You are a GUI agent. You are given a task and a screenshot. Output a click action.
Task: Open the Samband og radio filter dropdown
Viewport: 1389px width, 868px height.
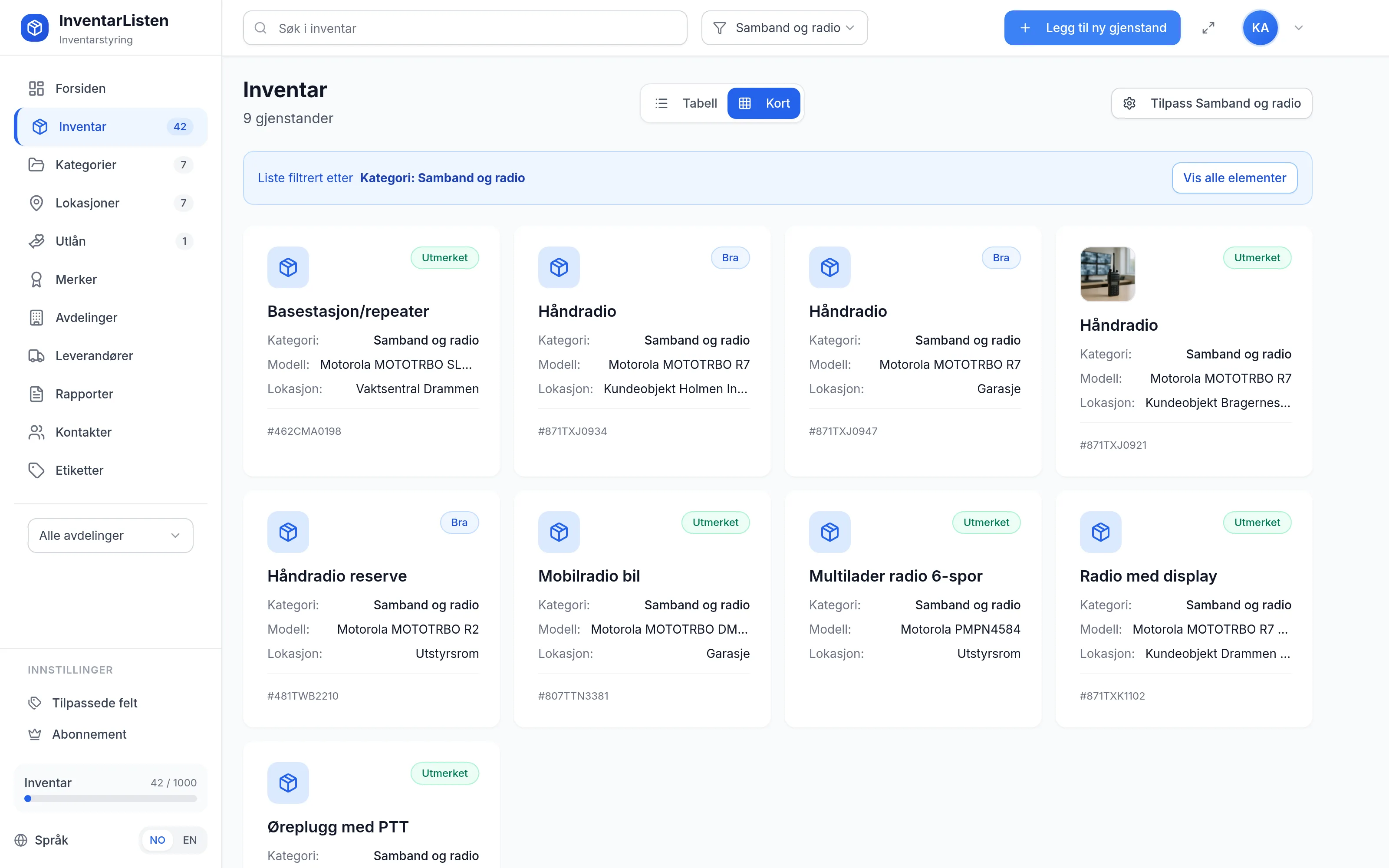pyautogui.click(x=784, y=27)
